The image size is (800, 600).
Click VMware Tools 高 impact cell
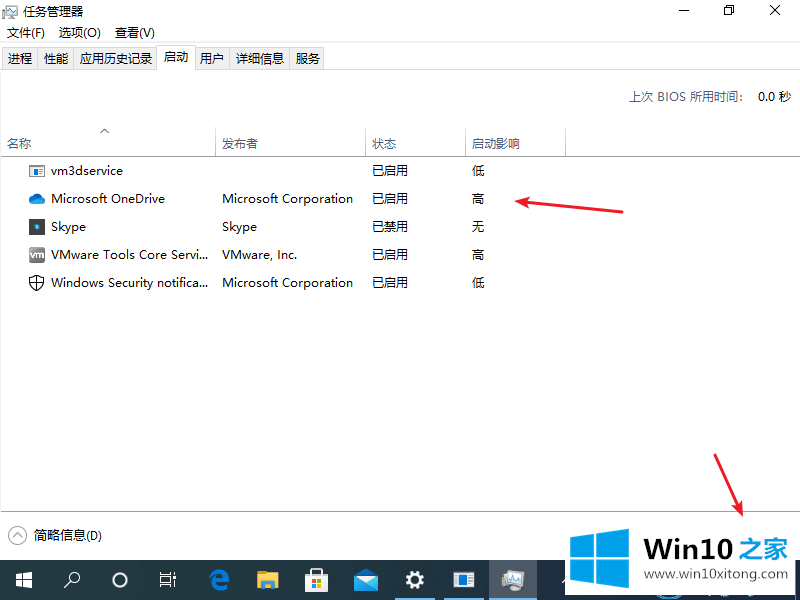point(478,255)
